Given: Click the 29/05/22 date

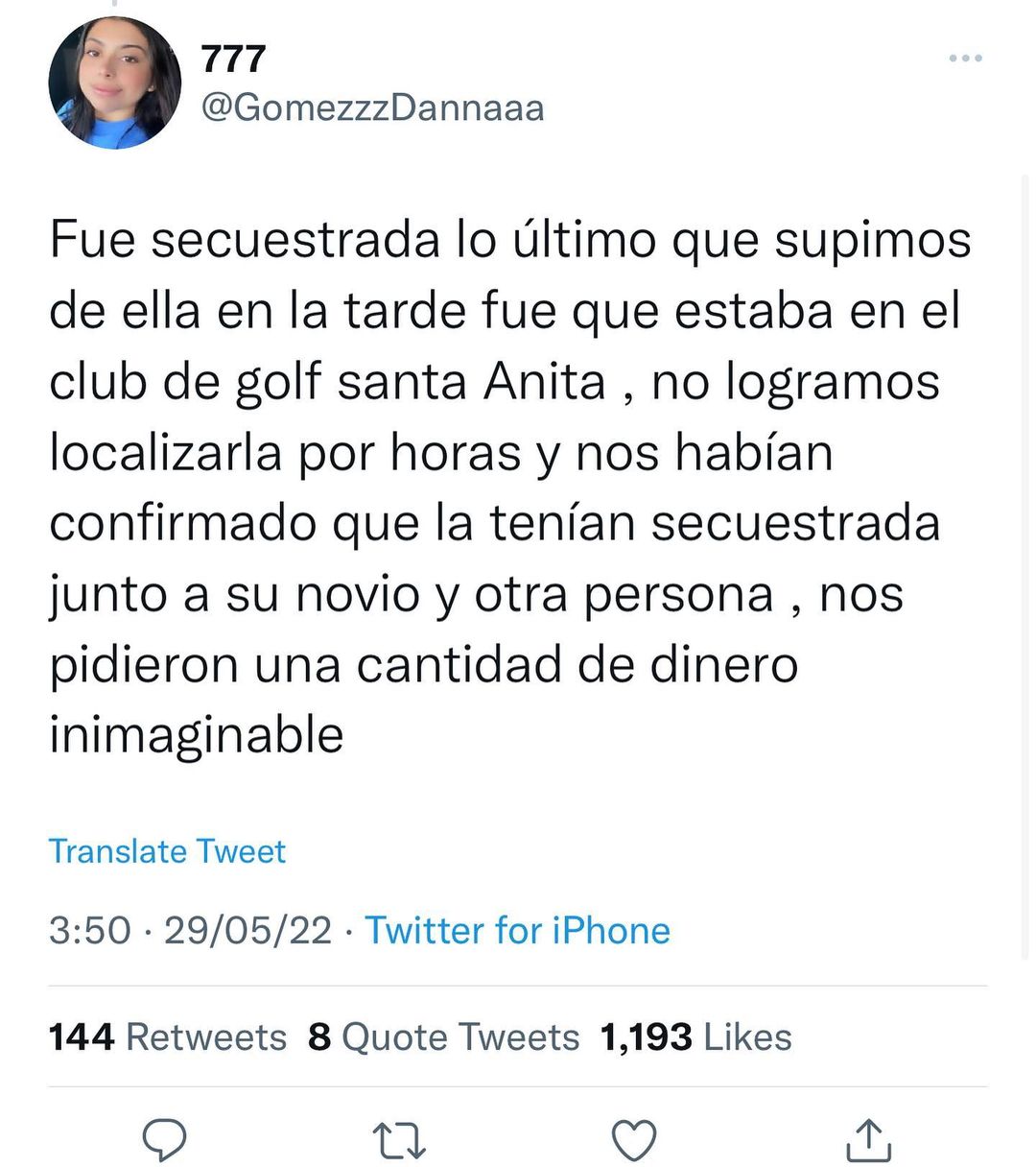Looking at the screenshot, I should tap(247, 930).
